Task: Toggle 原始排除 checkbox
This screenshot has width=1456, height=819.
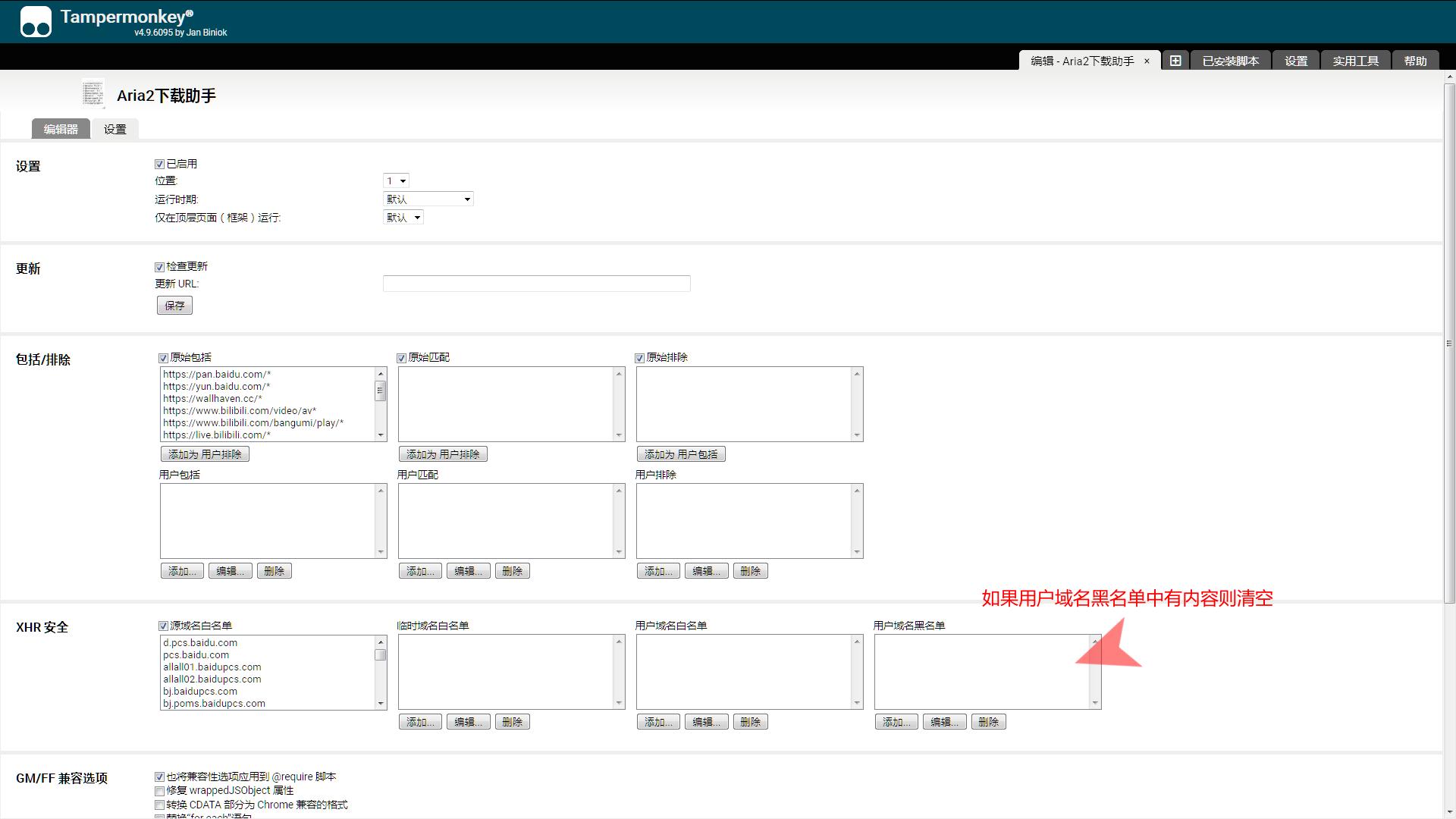Action: [x=639, y=358]
